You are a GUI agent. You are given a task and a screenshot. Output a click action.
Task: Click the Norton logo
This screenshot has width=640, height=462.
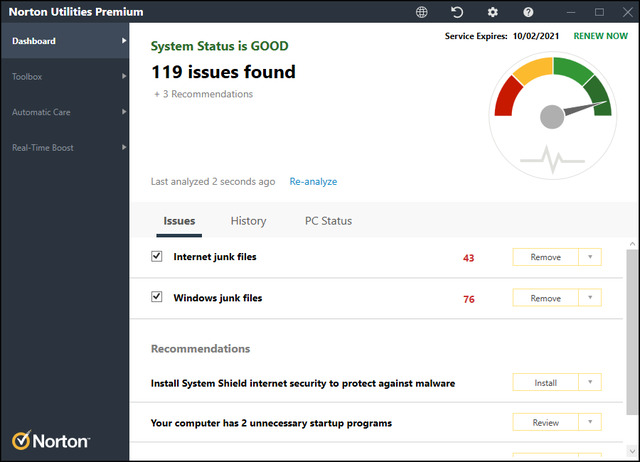pyautogui.click(x=51, y=440)
